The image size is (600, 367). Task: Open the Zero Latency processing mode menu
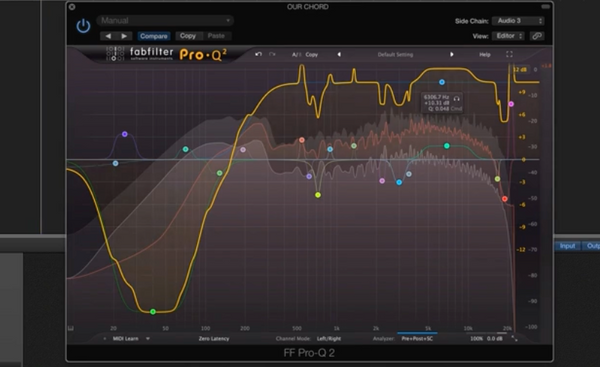[x=214, y=339]
